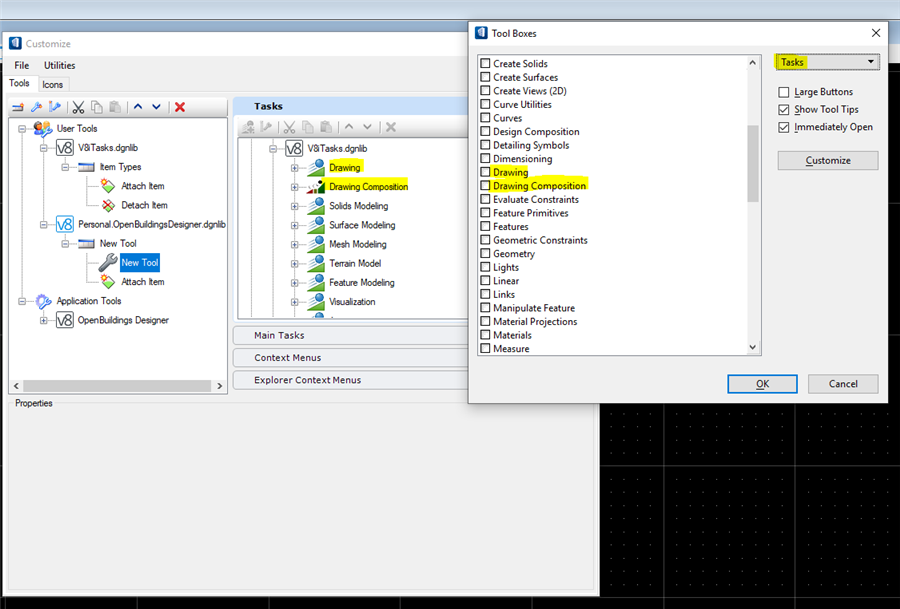Paste item using Tools toolbar clipboard icon

pos(115,107)
